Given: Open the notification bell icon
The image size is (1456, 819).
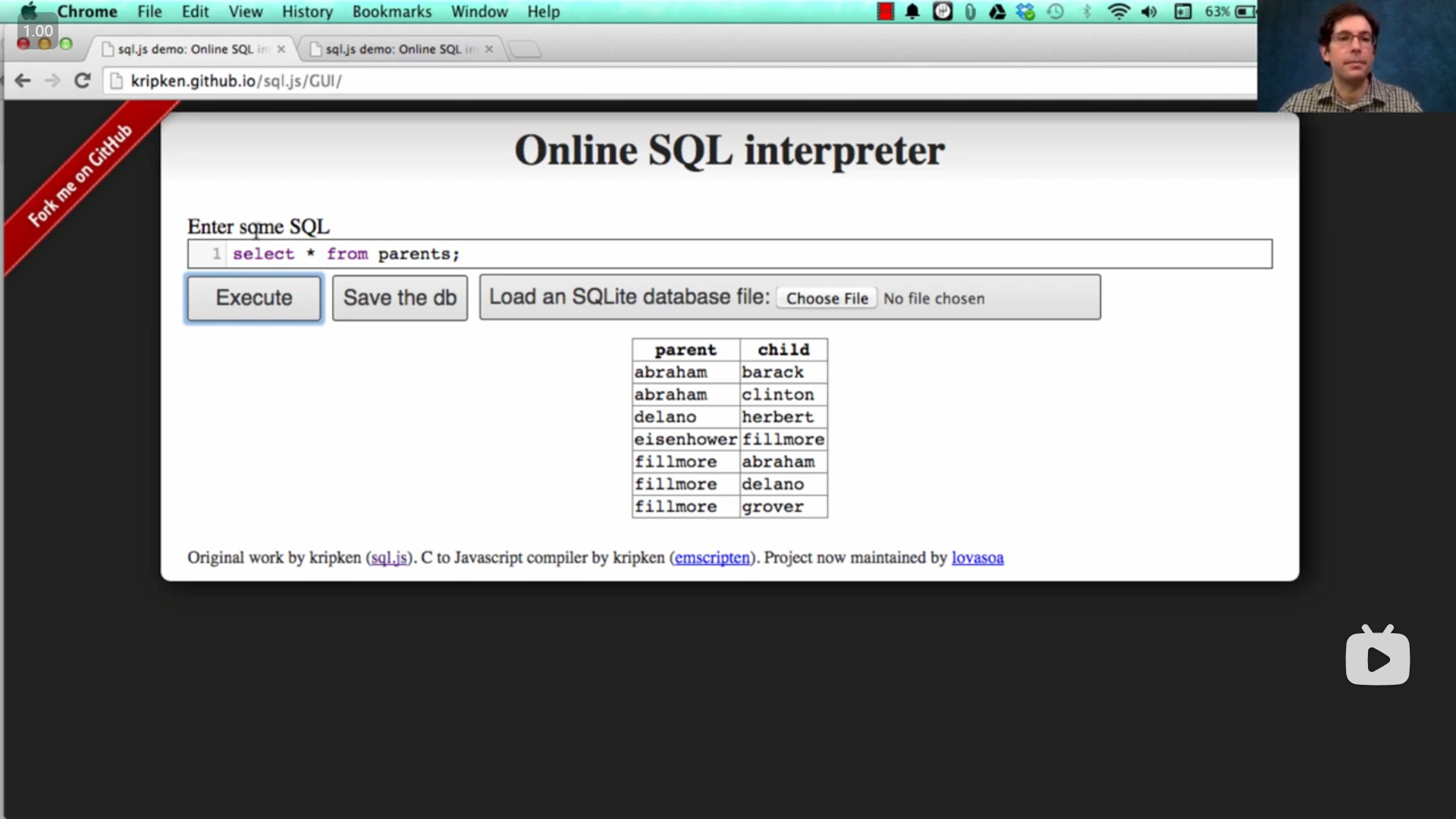Looking at the screenshot, I should point(912,11).
